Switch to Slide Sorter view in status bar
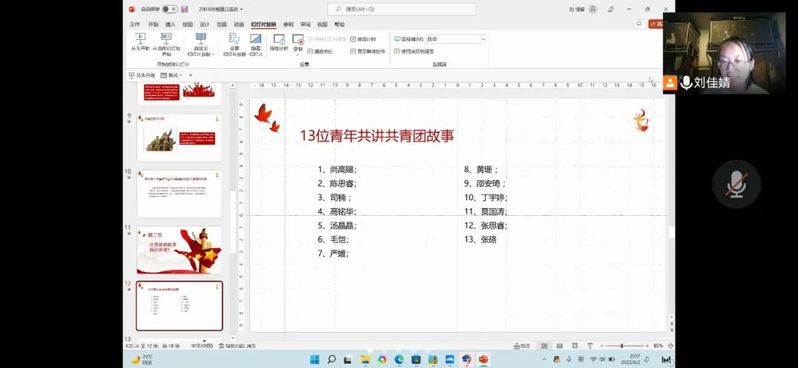This screenshot has height=368, width=798. [559, 346]
